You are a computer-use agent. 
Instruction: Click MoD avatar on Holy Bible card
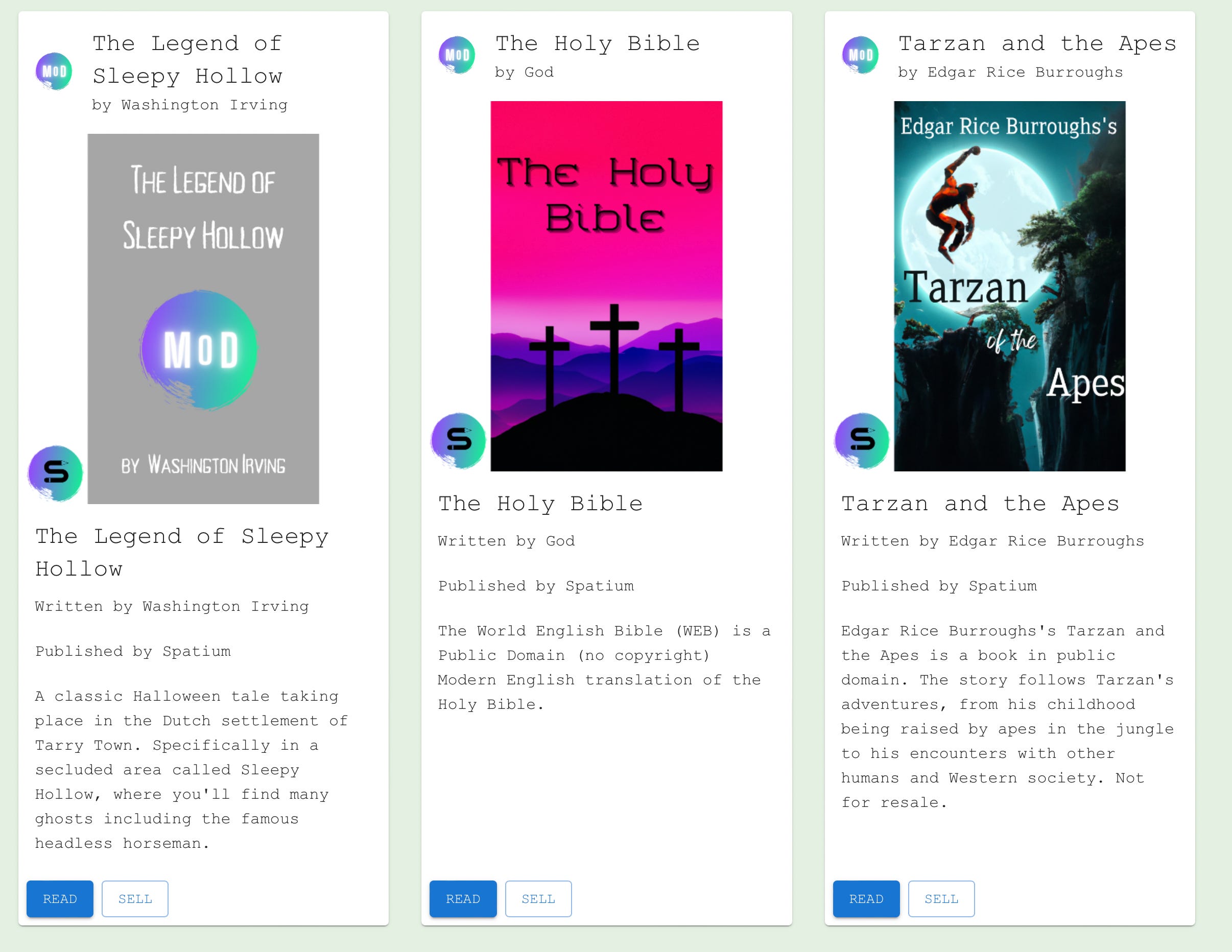pyautogui.click(x=457, y=55)
